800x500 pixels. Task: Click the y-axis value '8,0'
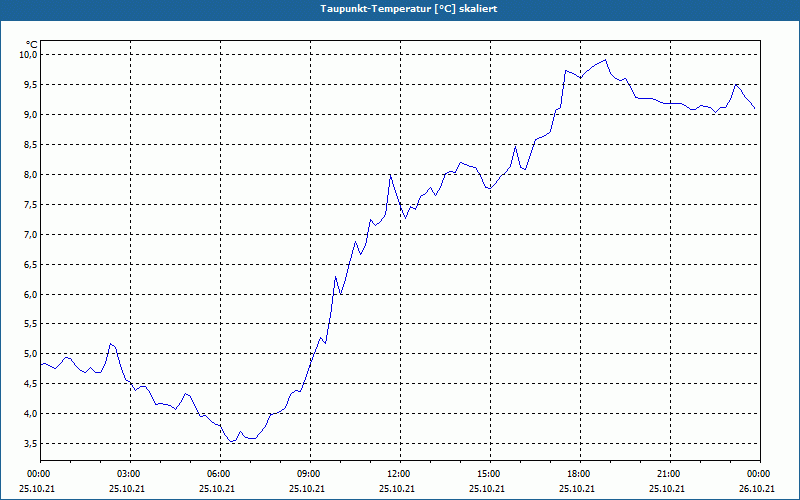[31, 175]
